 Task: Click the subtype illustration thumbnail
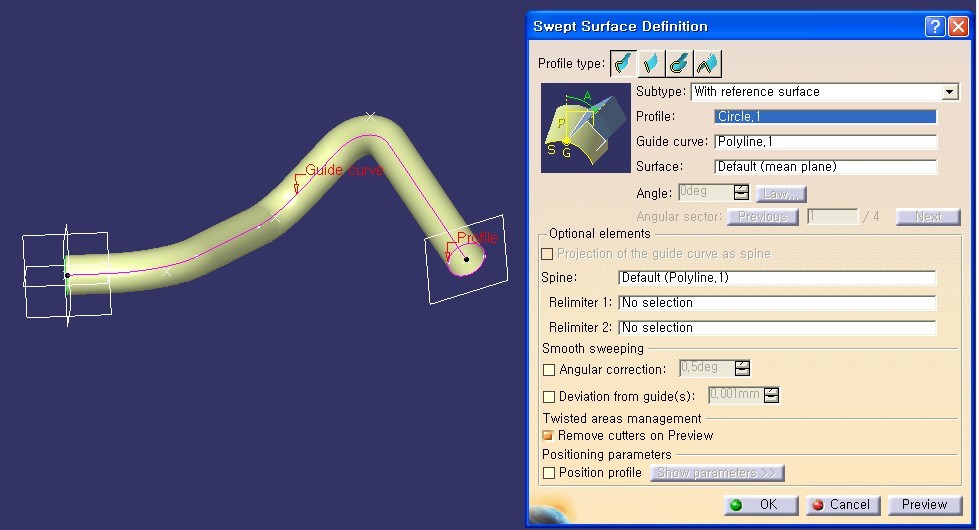(x=586, y=128)
